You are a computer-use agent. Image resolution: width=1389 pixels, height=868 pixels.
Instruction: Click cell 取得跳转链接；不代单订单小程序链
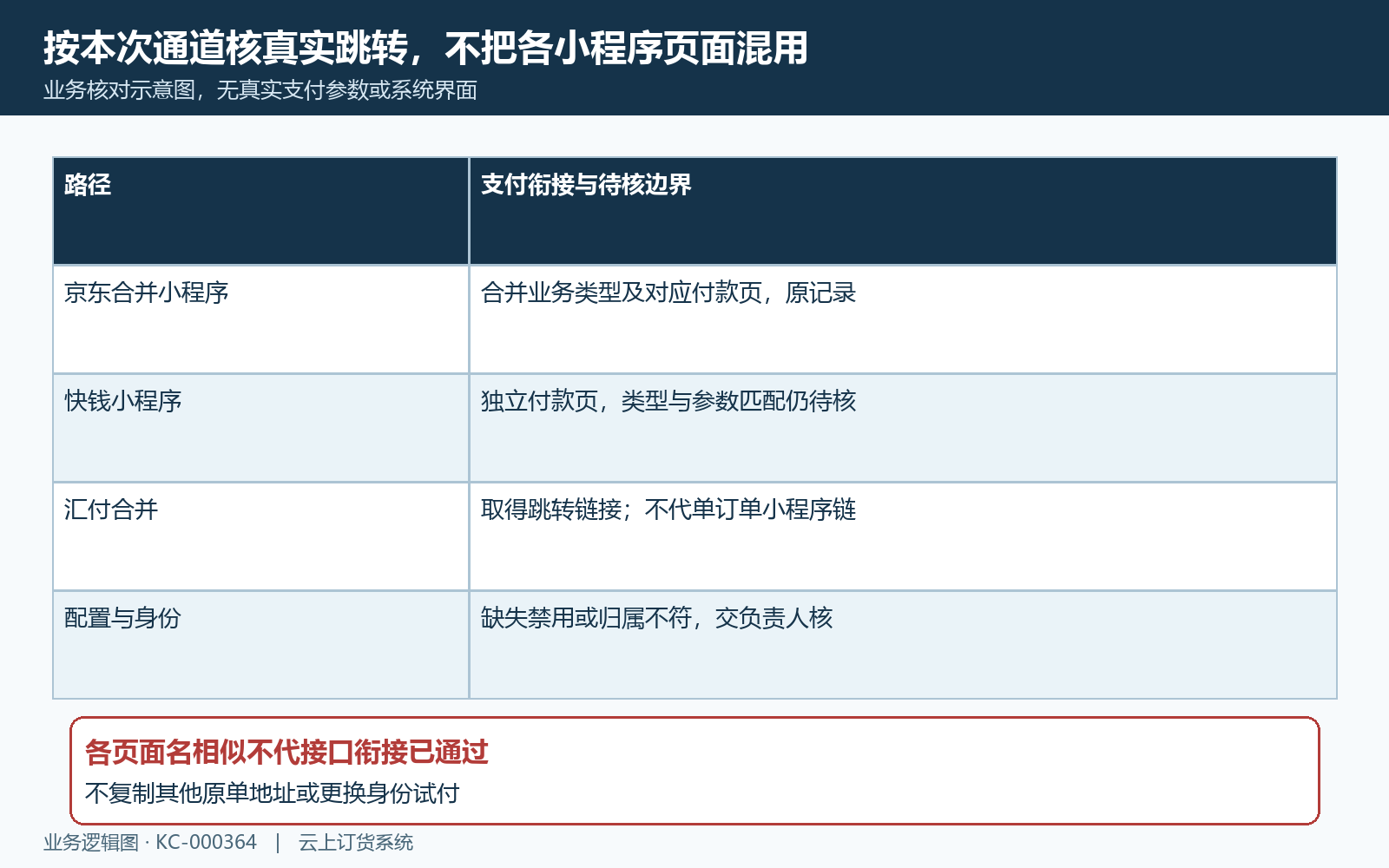click(x=903, y=536)
